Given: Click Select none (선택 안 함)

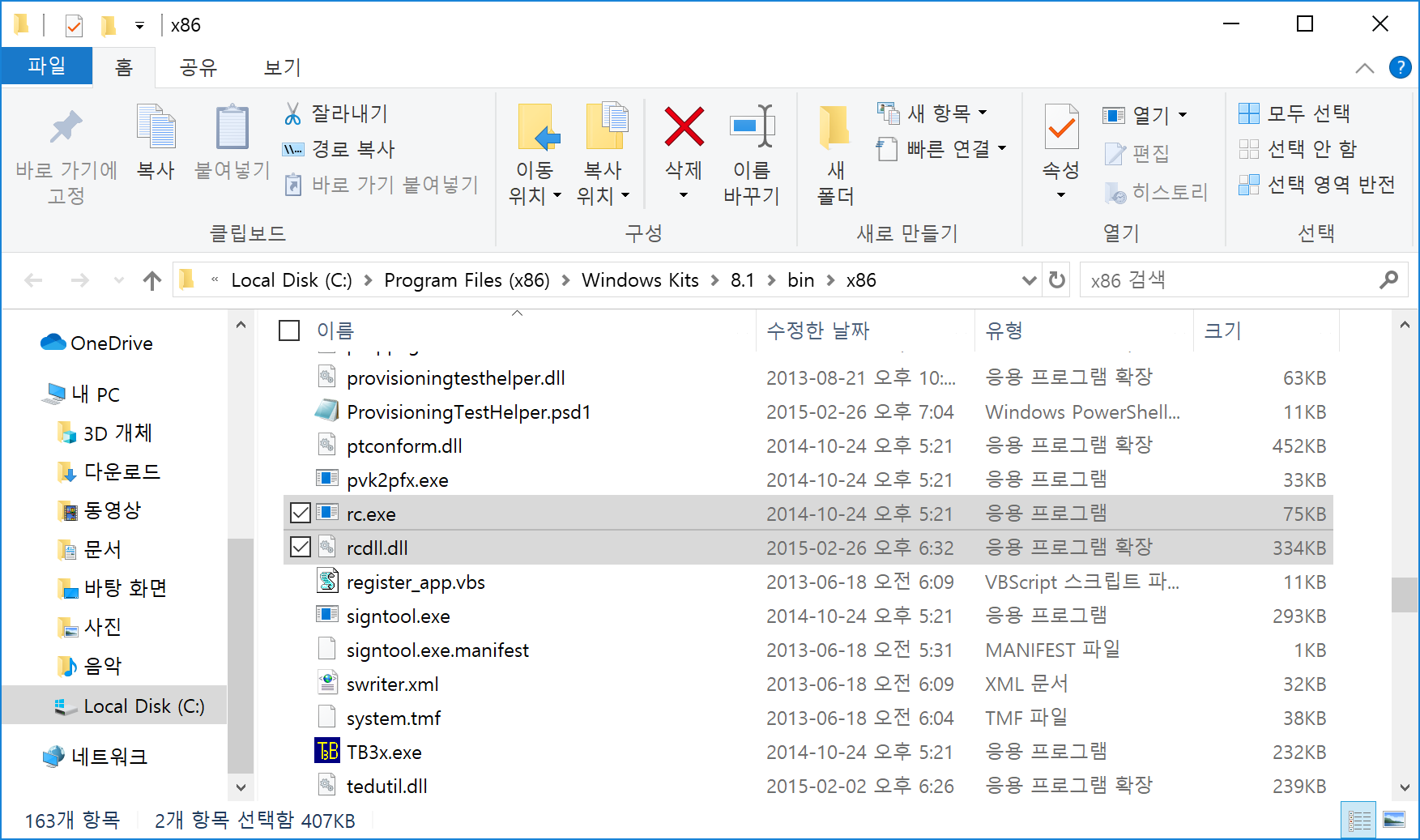Looking at the screenshot, I should tap(1298, 149).
